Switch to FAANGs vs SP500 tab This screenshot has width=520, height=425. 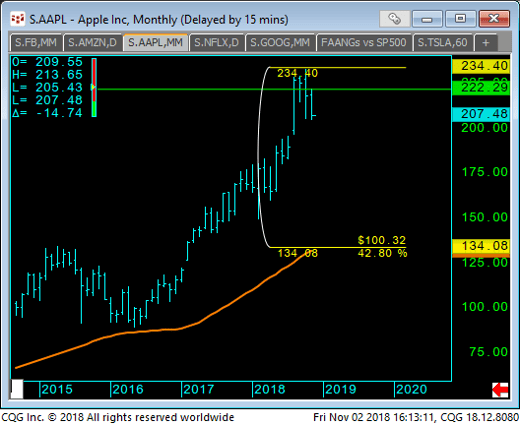[x=364, y=43]
